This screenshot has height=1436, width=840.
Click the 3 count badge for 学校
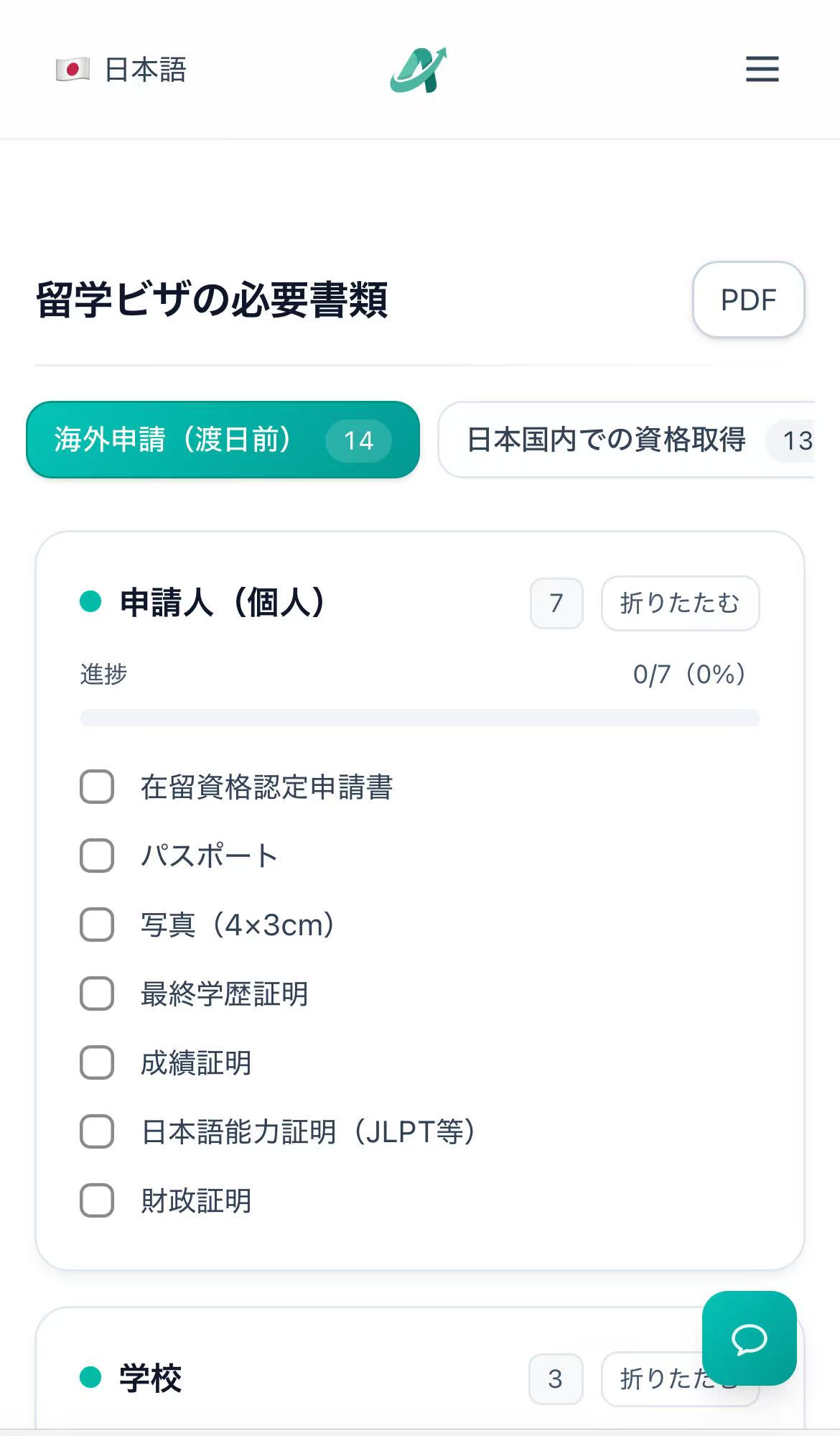coord(555,1379)
